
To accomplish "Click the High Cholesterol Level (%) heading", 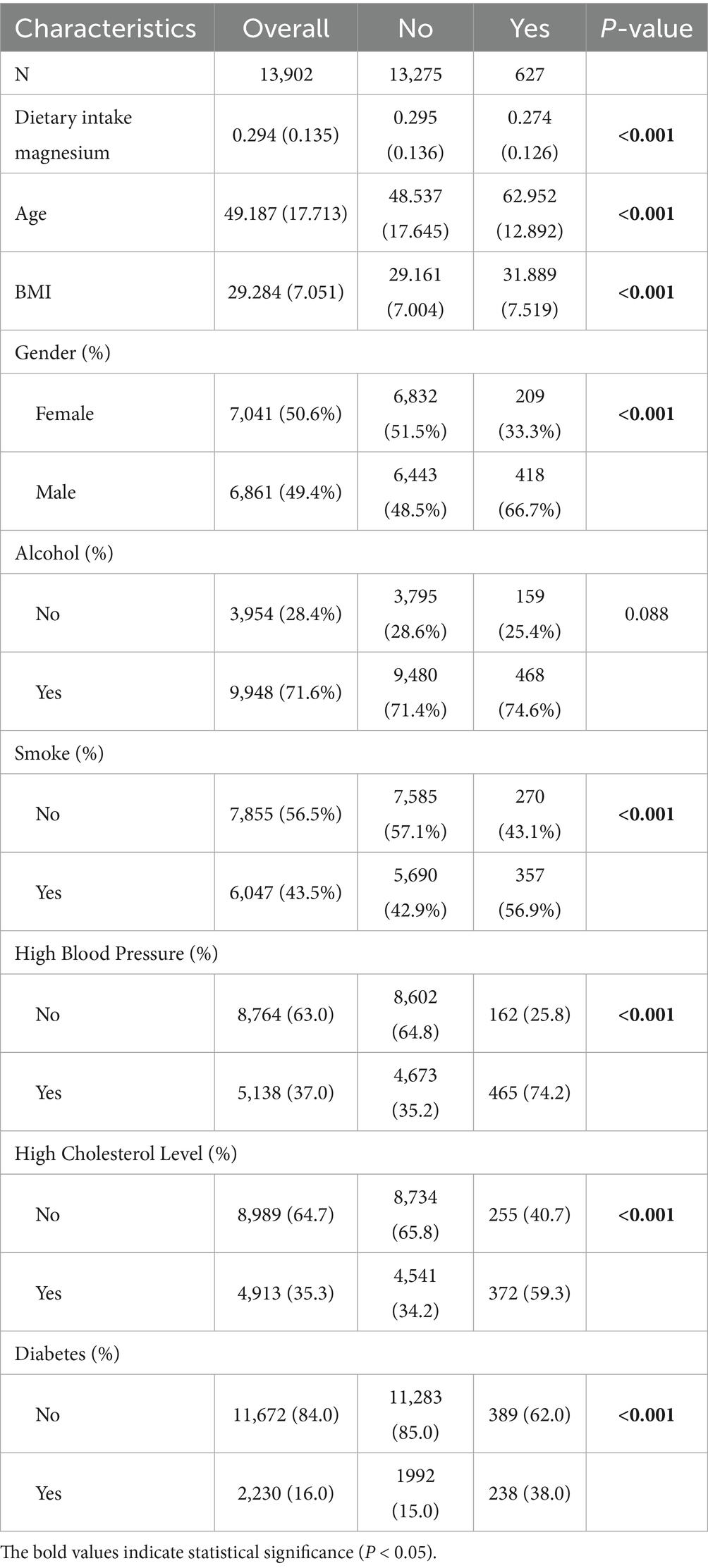I will pyautogui.click(x=126, y=1154).
